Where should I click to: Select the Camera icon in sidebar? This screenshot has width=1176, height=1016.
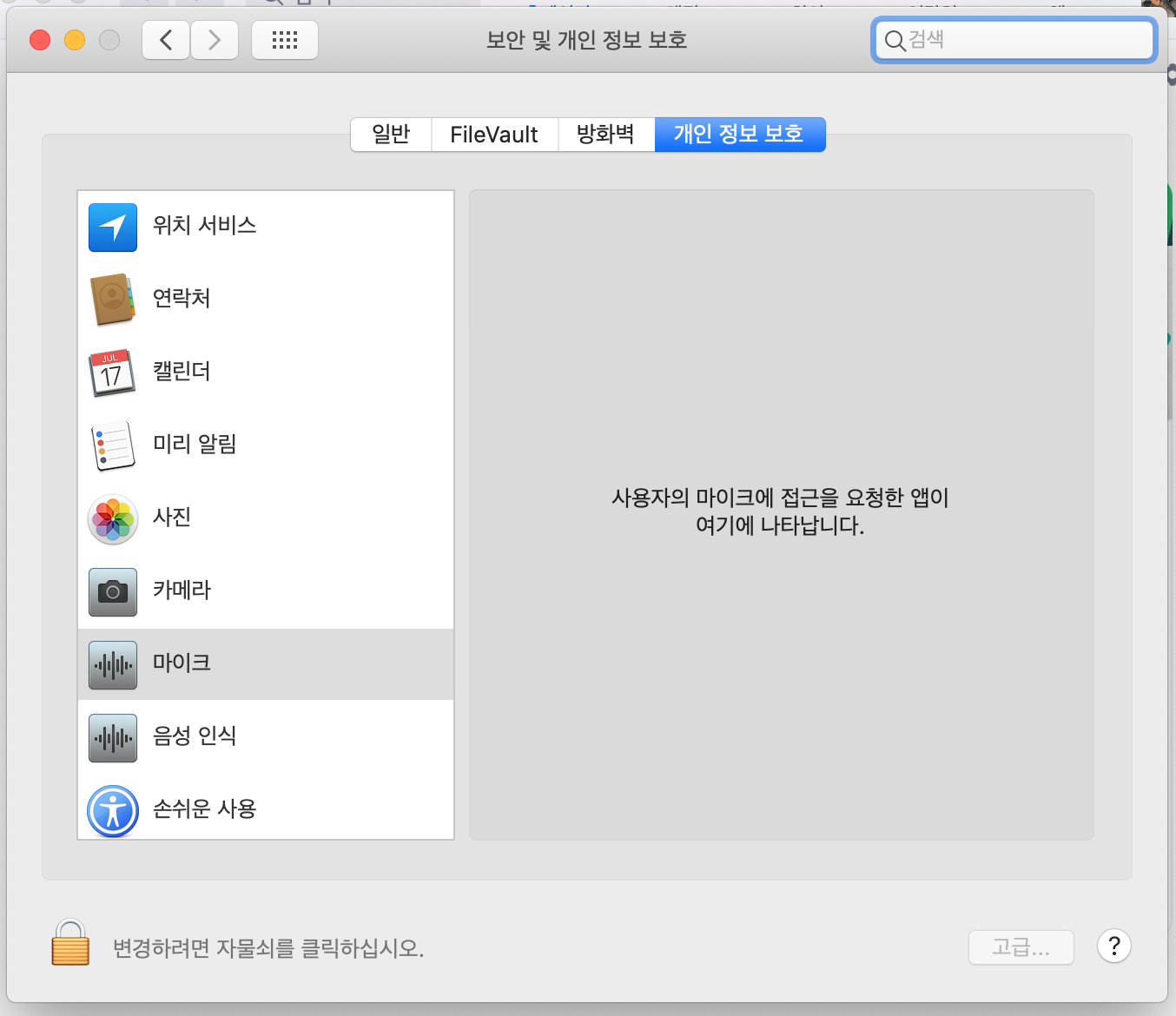pyautogui.click(x=113, y=591)
